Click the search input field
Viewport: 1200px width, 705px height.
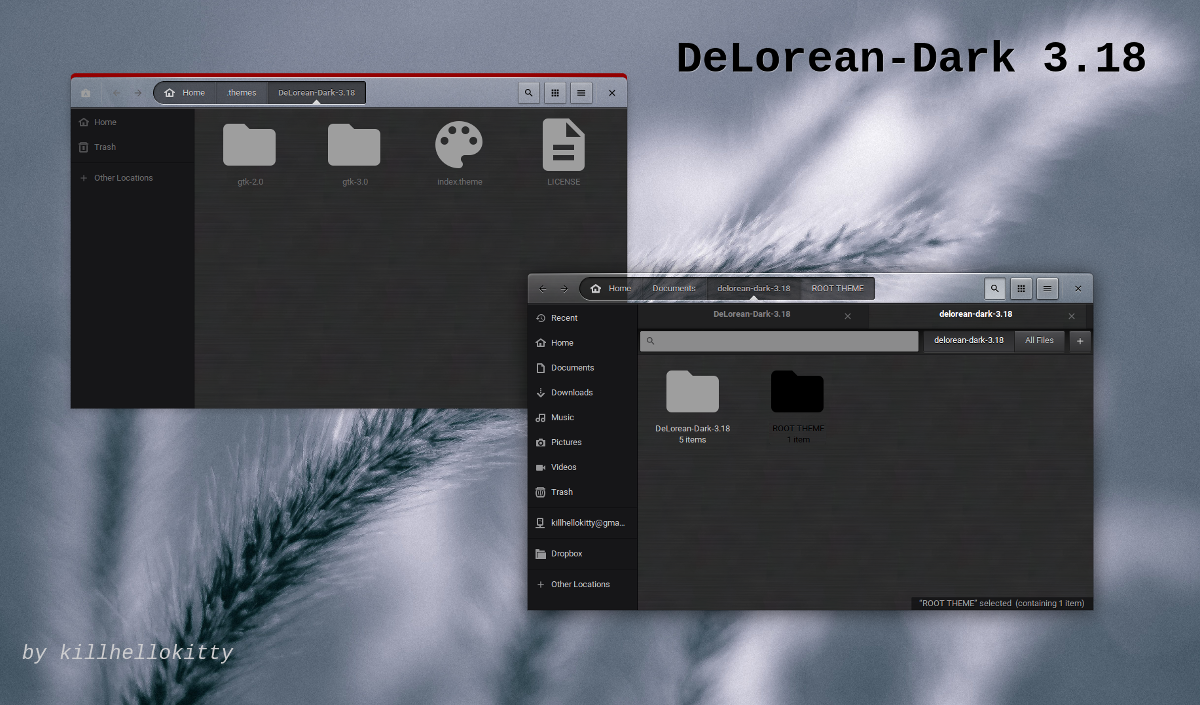point(779,341)
